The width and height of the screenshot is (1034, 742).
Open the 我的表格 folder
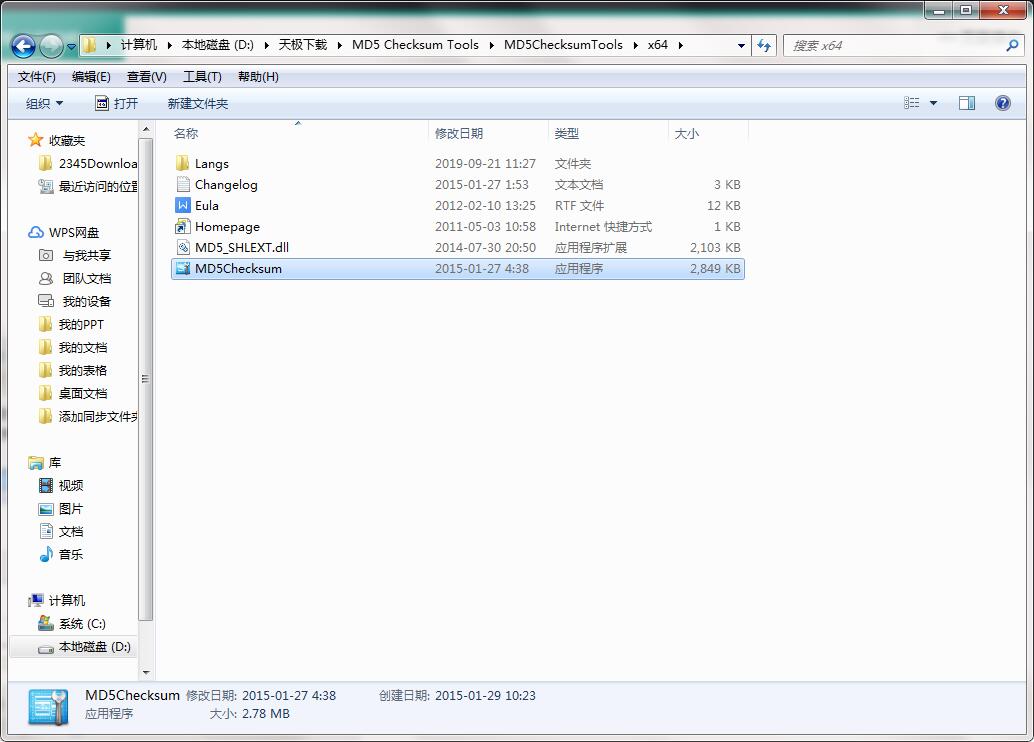coord(73,371)
